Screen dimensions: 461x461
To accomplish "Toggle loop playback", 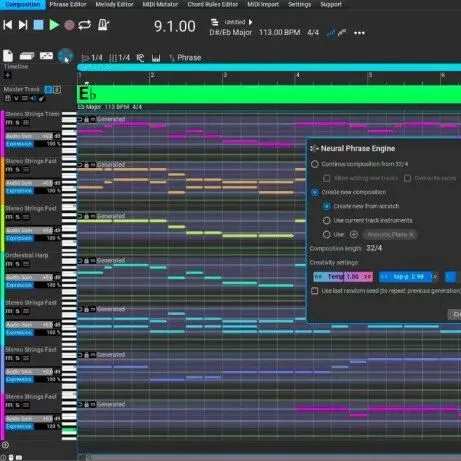I will 85,25.
